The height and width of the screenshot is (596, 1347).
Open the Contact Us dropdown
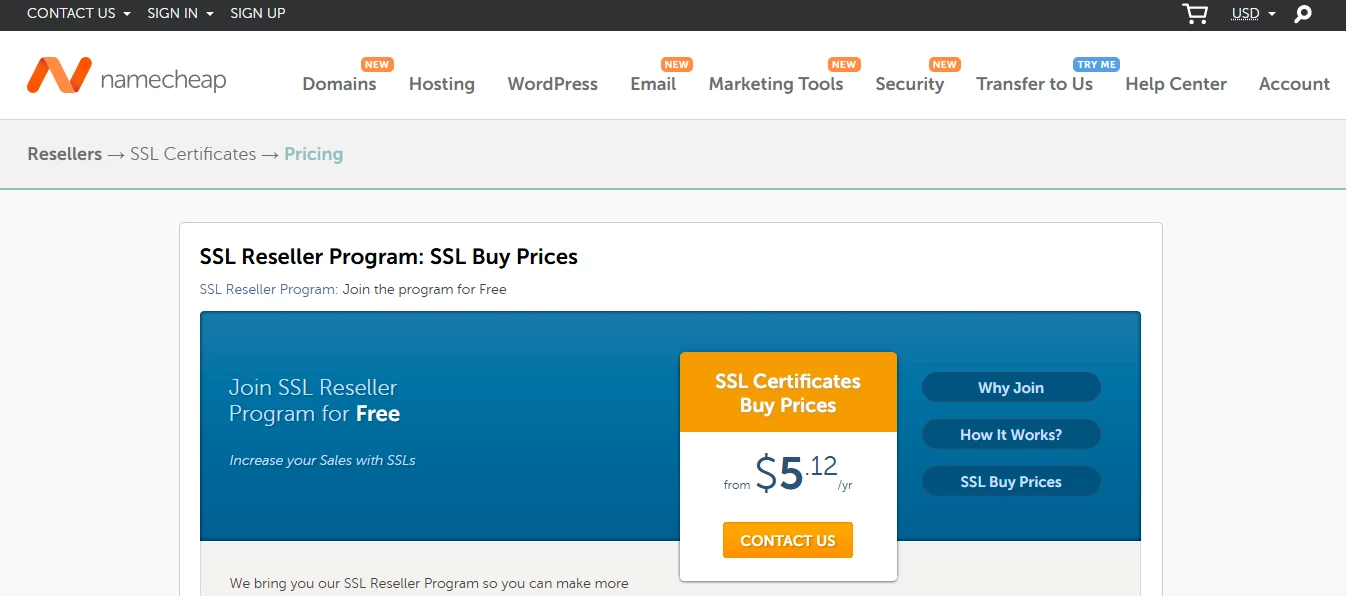[79, 13]
